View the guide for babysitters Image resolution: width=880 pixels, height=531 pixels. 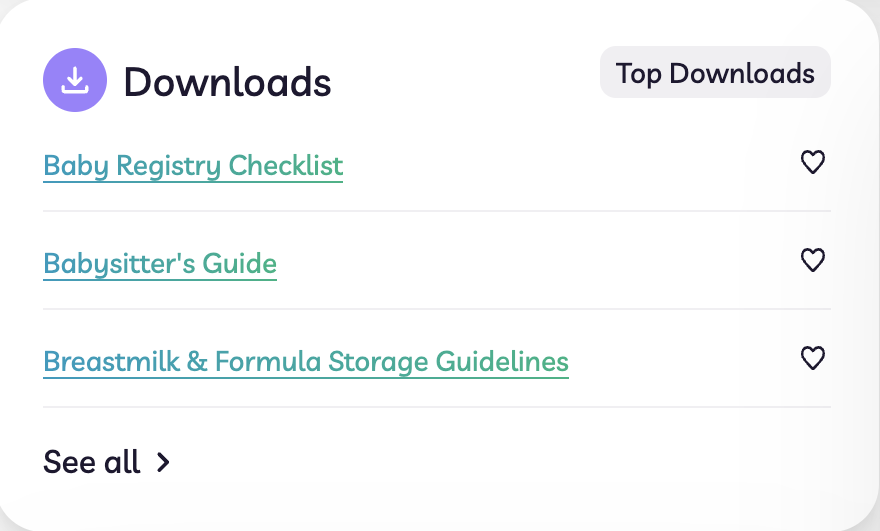point(160,264)
